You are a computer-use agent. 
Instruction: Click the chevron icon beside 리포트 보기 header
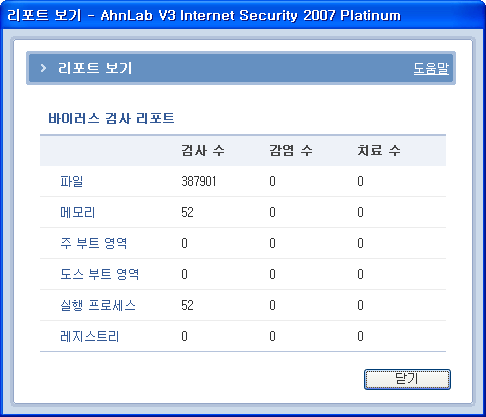pos(43,68)
